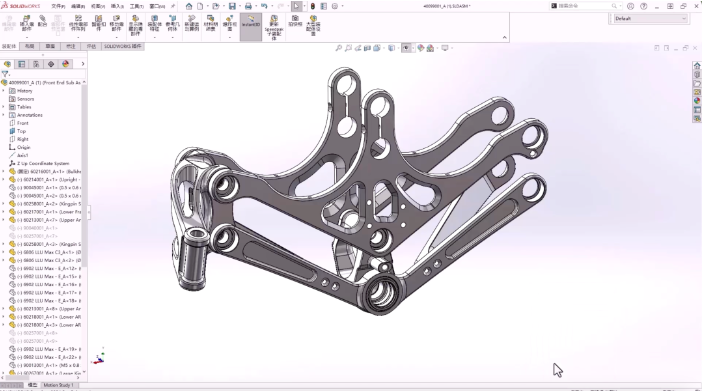Click the Print icon in the top toolbar
This screenshot has height=392, width=707.
click(248, 6)
